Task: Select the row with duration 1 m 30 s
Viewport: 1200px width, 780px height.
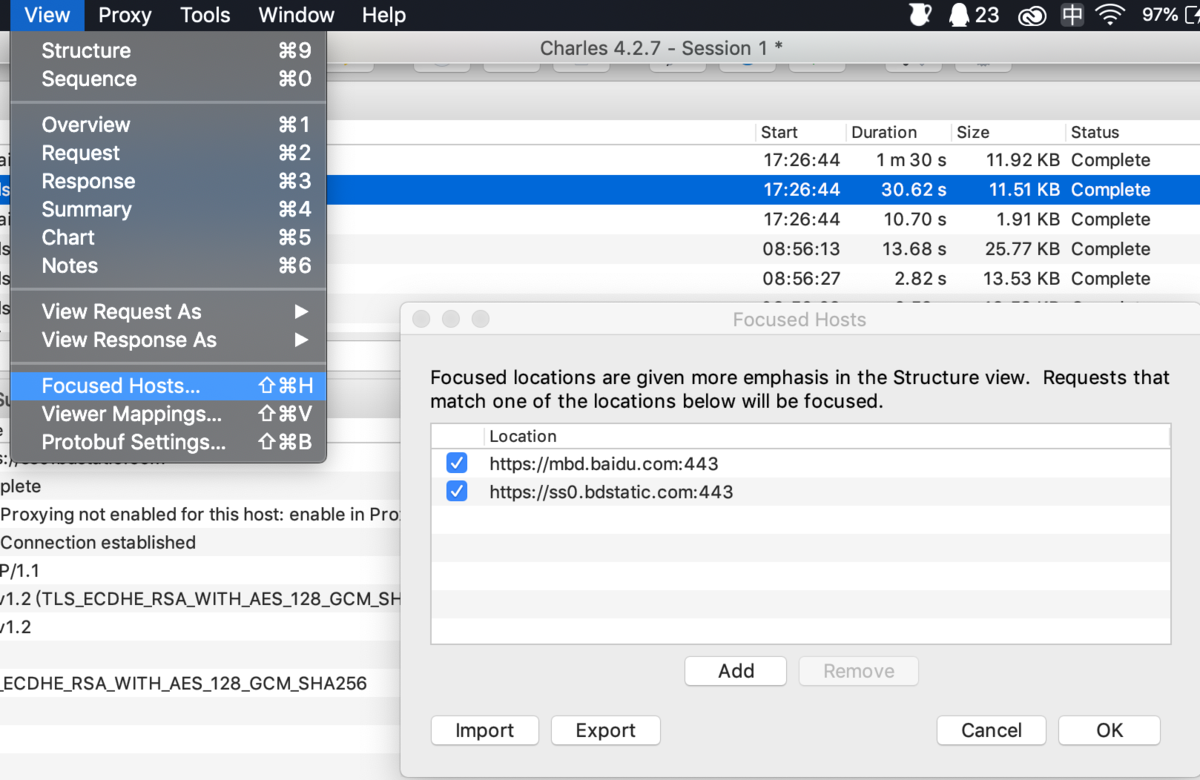Action: point(763,160)
